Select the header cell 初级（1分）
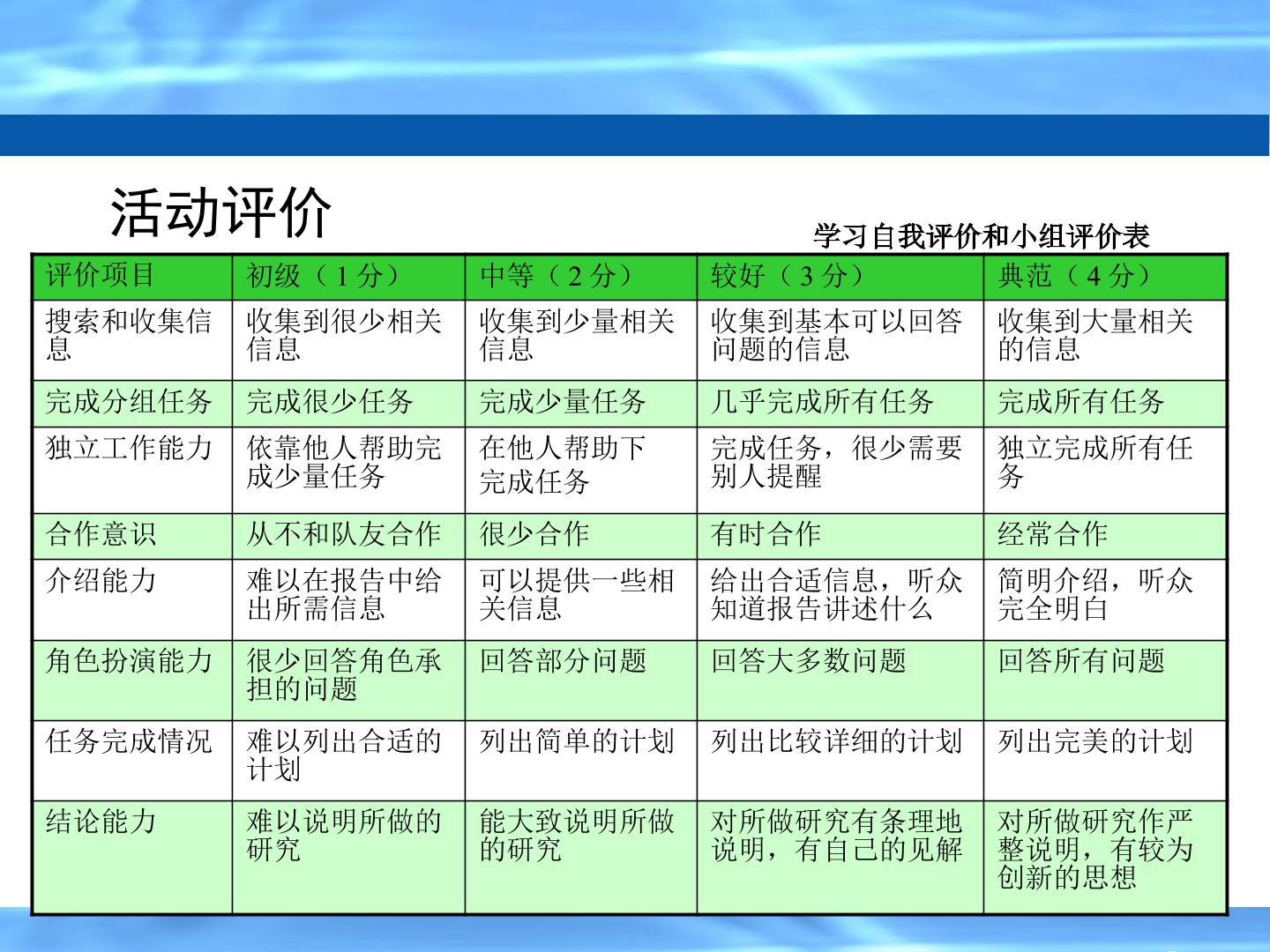The height and width of the screenshot is (952, 1270). [348, 277]
